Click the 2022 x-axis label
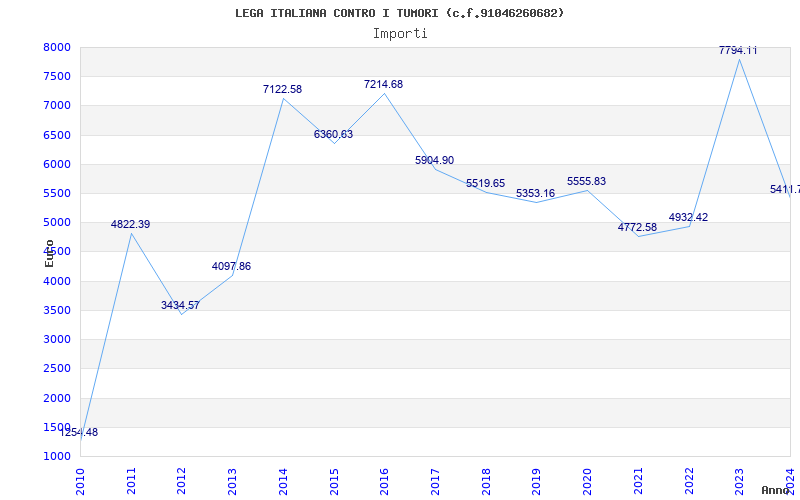Screen dimensions: 800x500 [688, 482]
